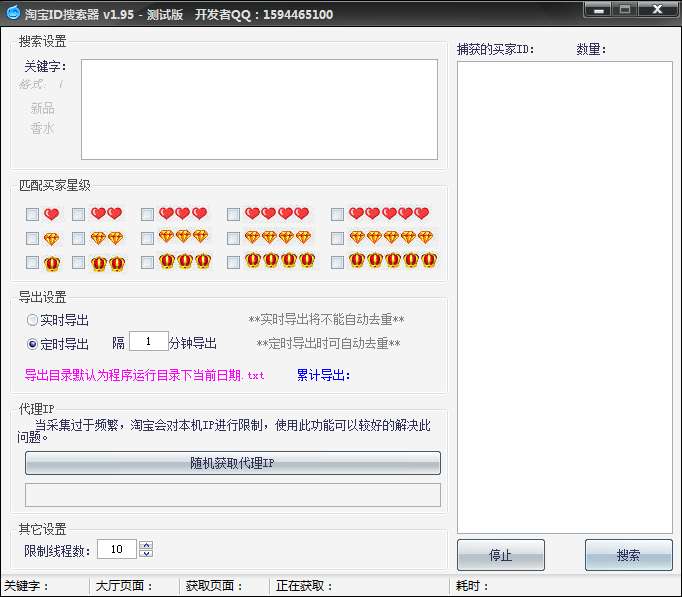Image resolution: width=682 pixels, height=597 pixels.
Task: Check the three-crowns buyer level box
Action: pos(147,262)
